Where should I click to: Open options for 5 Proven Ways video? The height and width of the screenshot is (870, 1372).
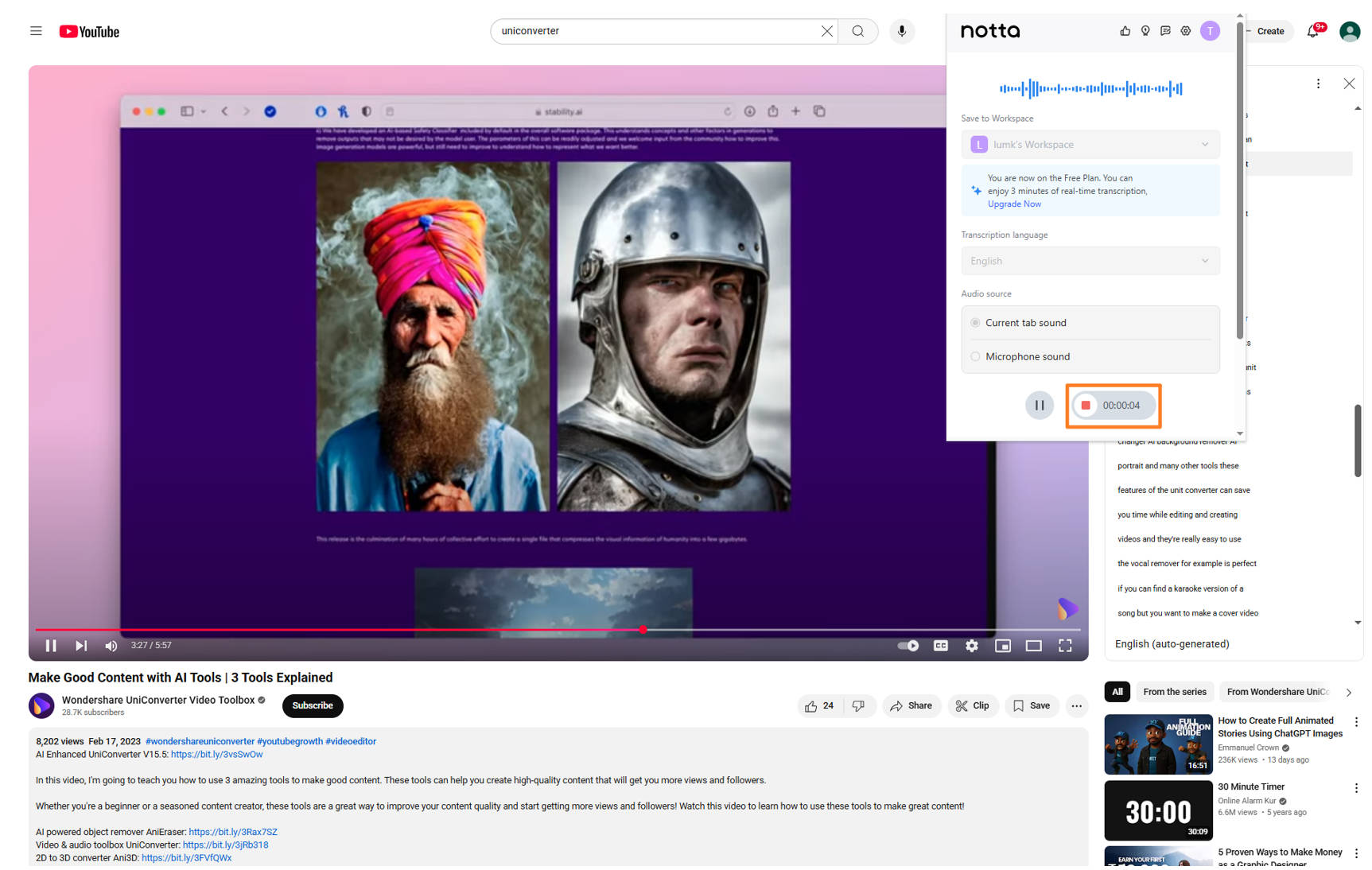coord(1356,853)
